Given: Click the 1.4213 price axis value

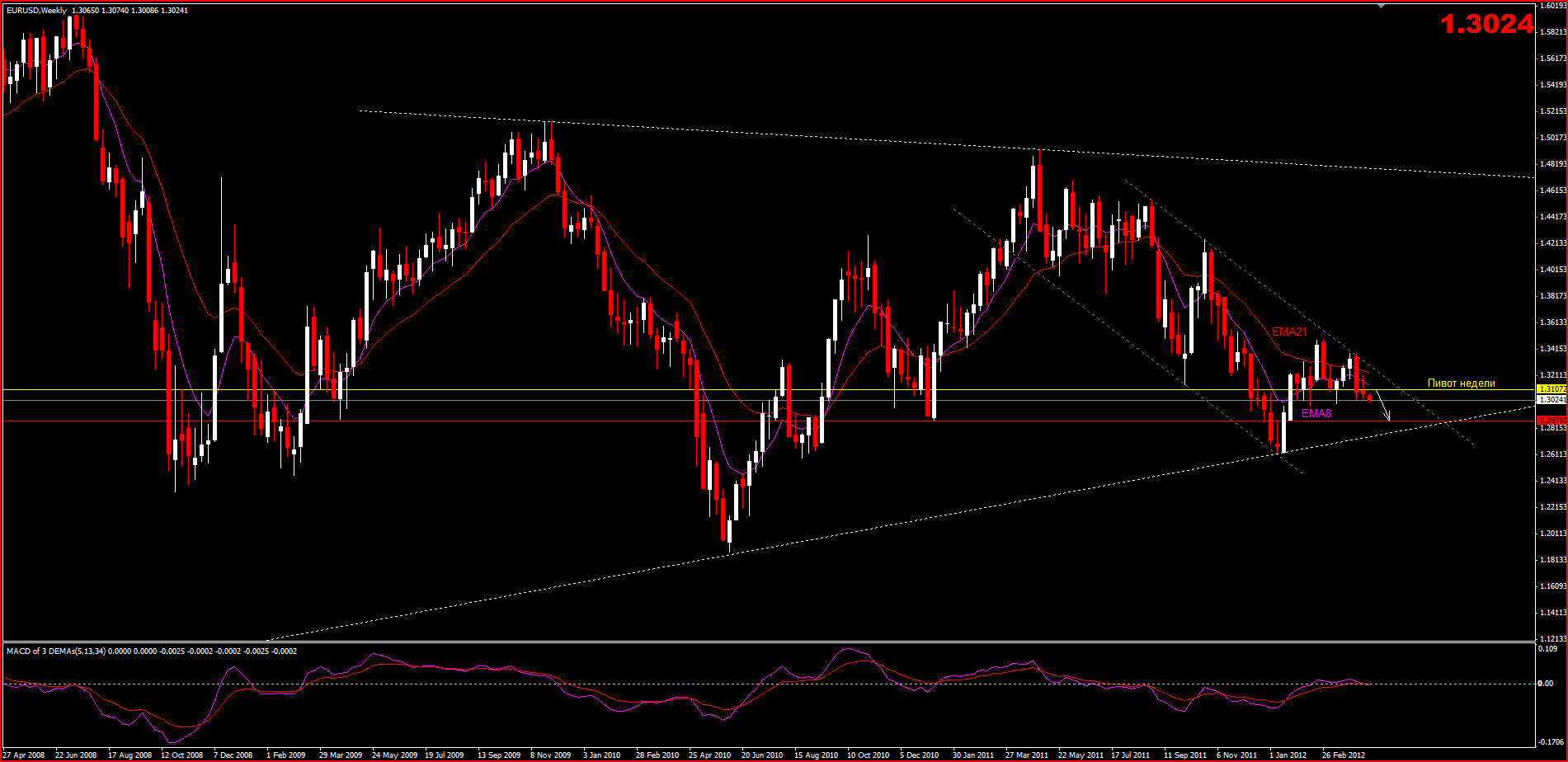Looking at the screenshot, I should [x=1553, y=243].
